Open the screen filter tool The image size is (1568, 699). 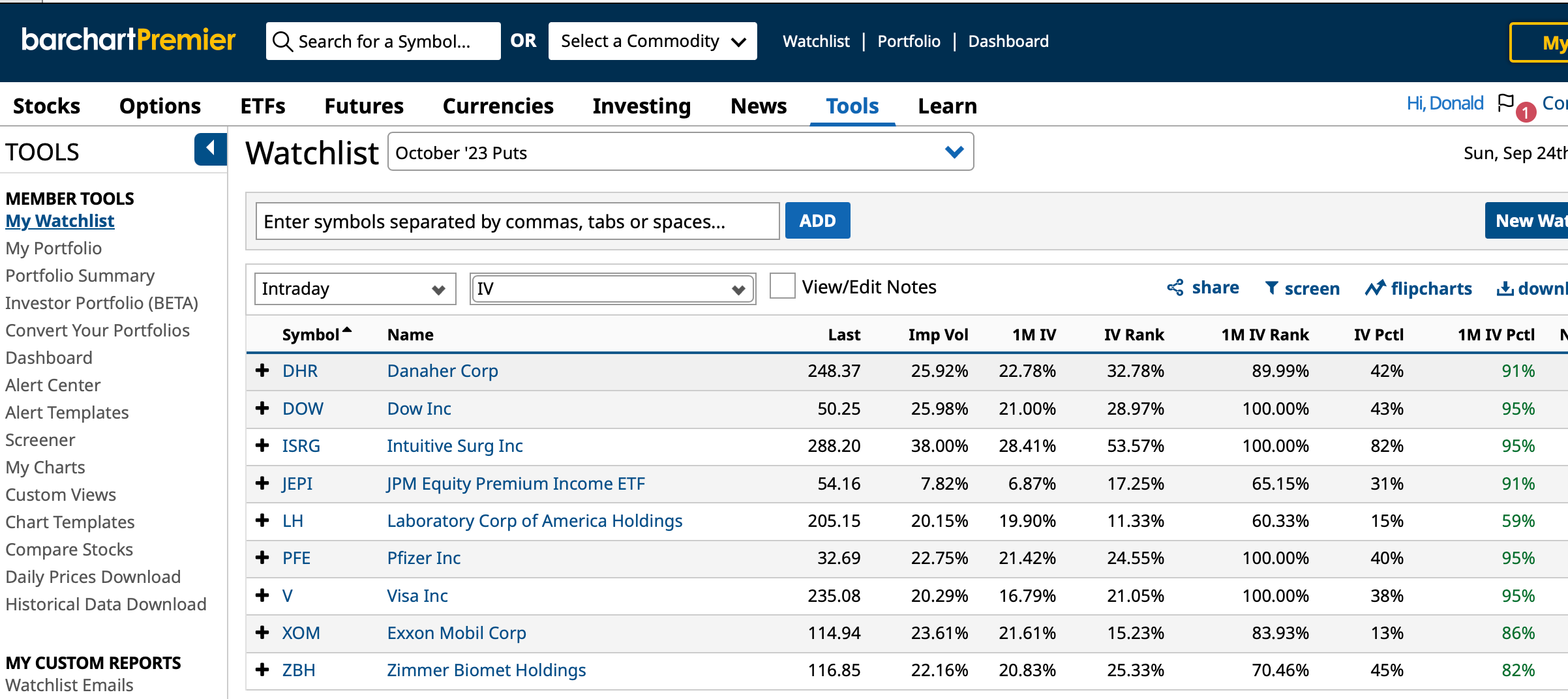[x=1302, y=288]
